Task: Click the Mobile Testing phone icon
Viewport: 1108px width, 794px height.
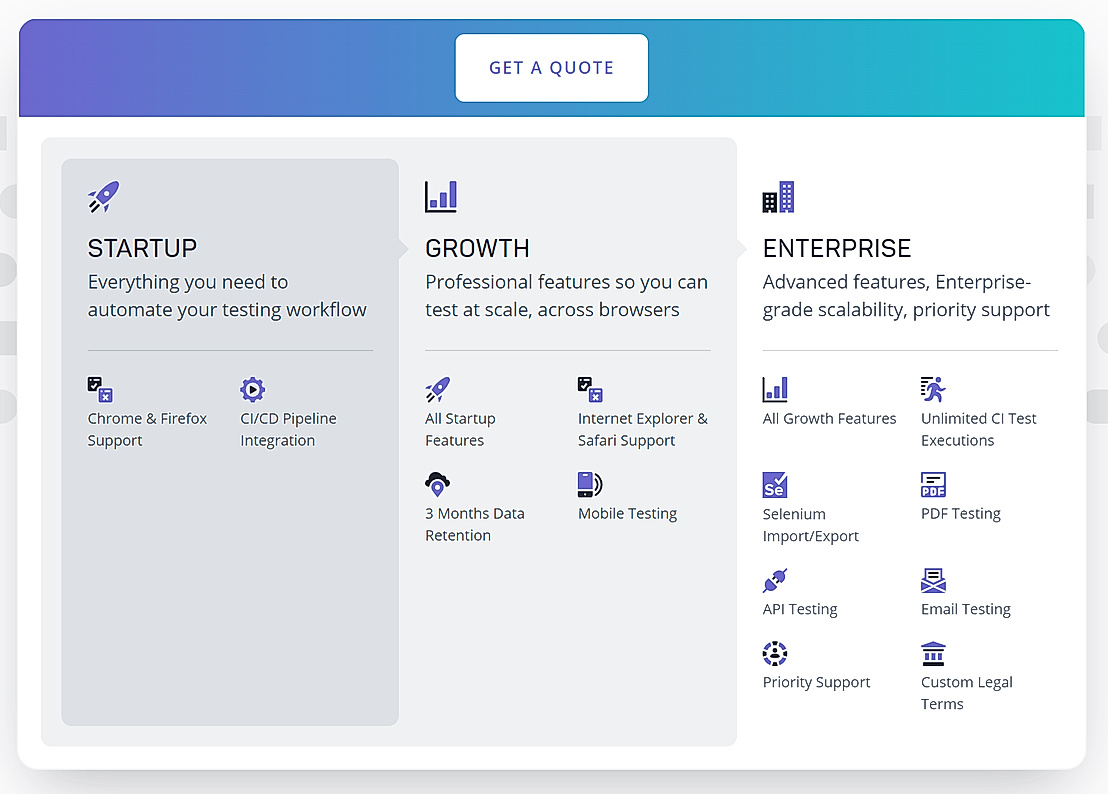Action: 590,484
